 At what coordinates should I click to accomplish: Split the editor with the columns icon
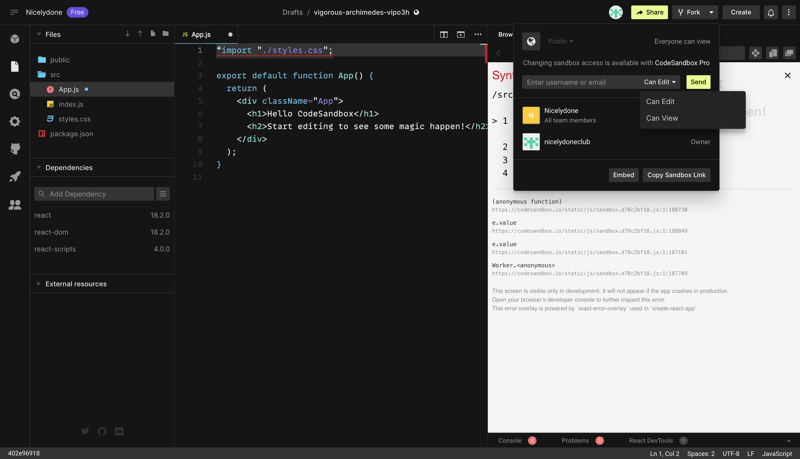point(444,34)
